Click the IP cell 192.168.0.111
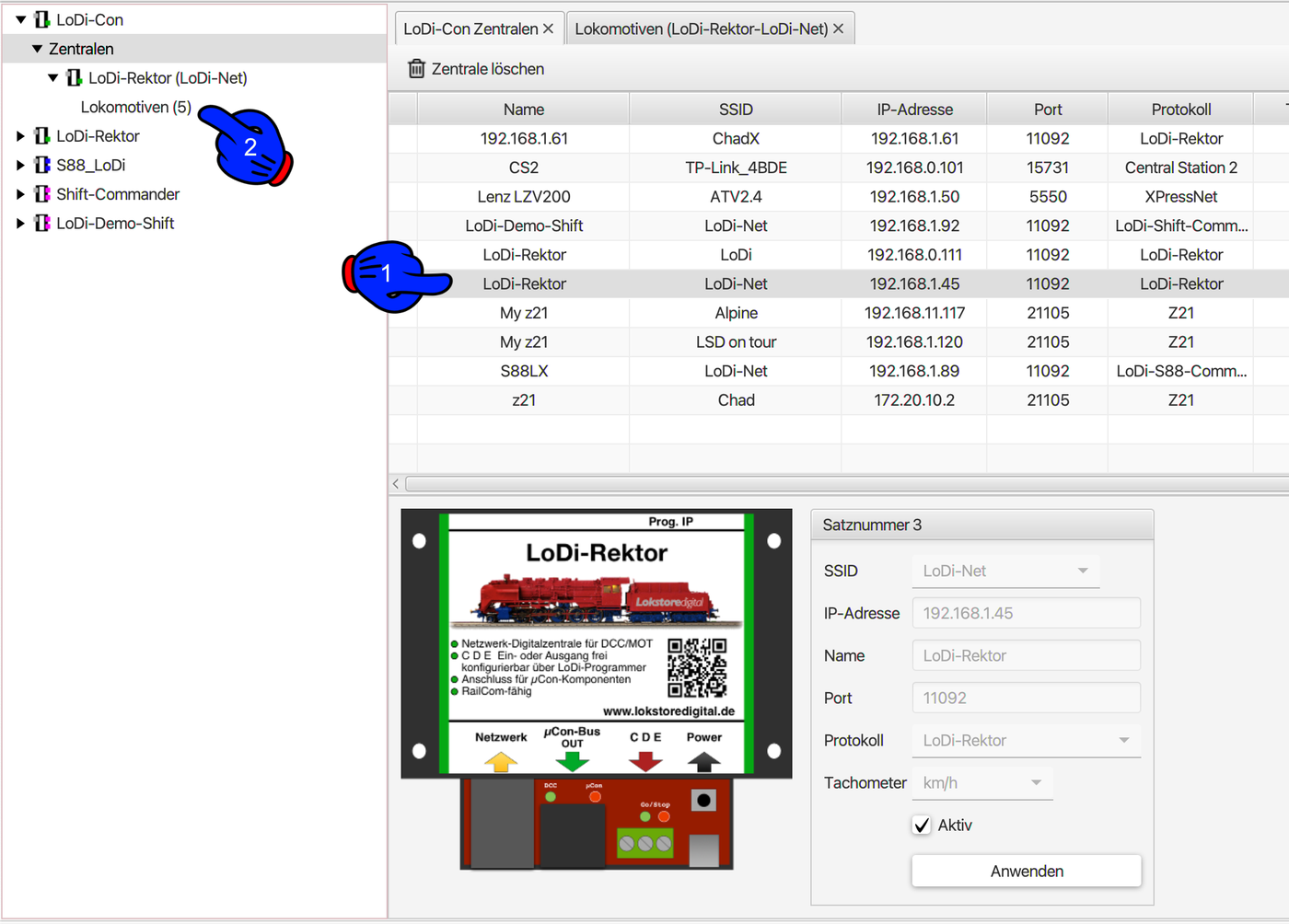This screenshot has height=924, width=1289. click(914, 255)
